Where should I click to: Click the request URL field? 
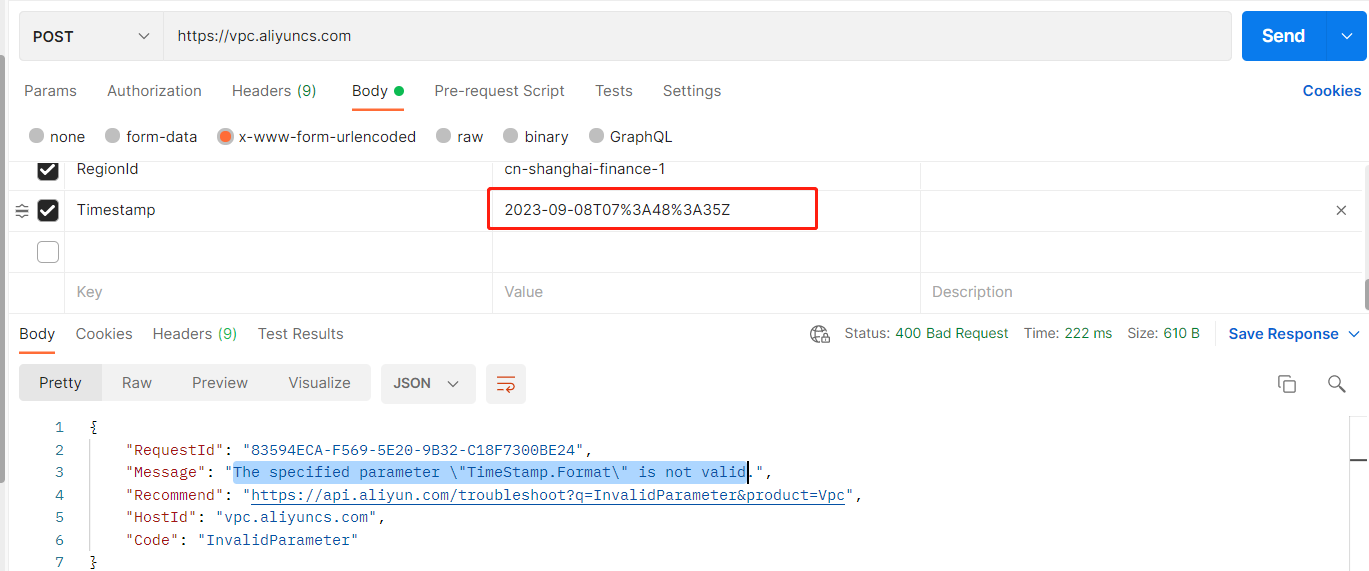coord(697,36)
